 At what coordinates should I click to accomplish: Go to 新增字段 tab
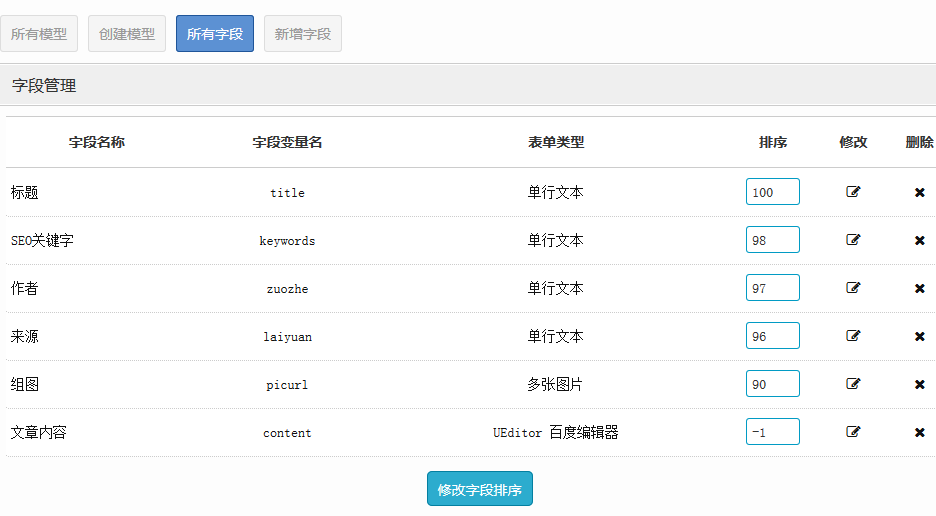[303, 34]
